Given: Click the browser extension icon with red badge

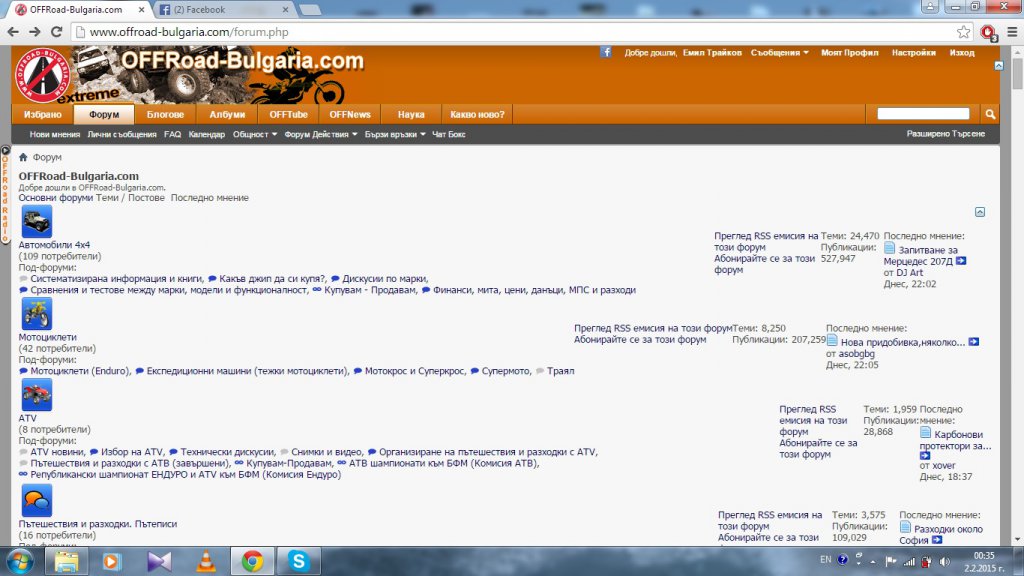Looking at the screenshot, I should click(987, 32).
